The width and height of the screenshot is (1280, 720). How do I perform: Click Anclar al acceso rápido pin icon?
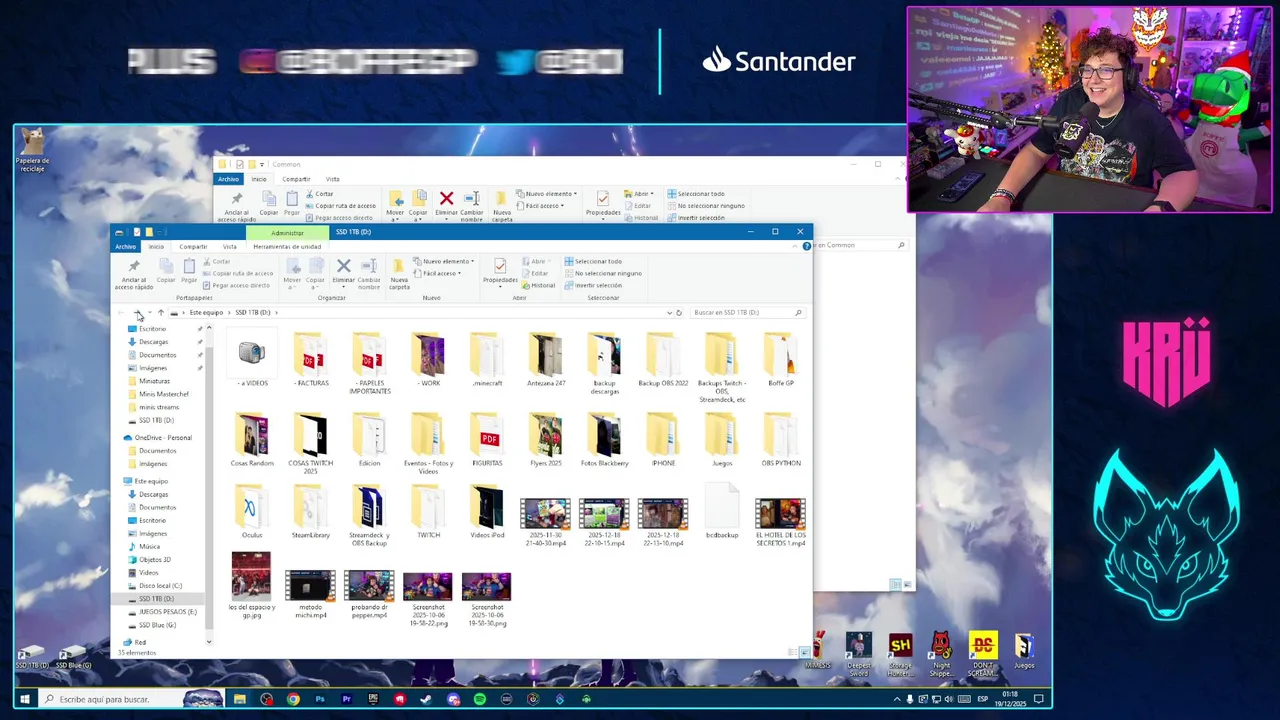coord(133,266)
